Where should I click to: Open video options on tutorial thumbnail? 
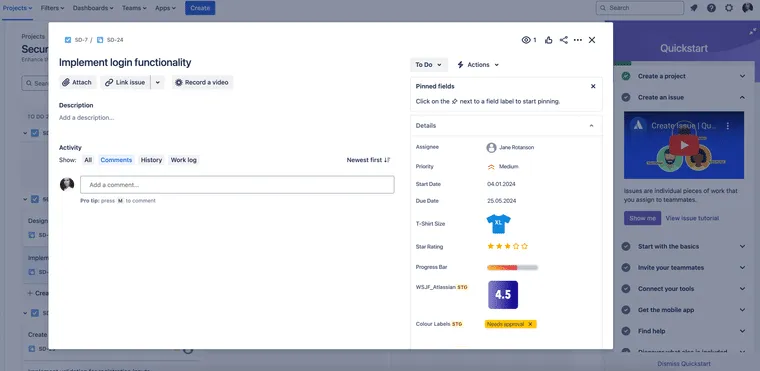pyautogui.click(x=728, y=126)
